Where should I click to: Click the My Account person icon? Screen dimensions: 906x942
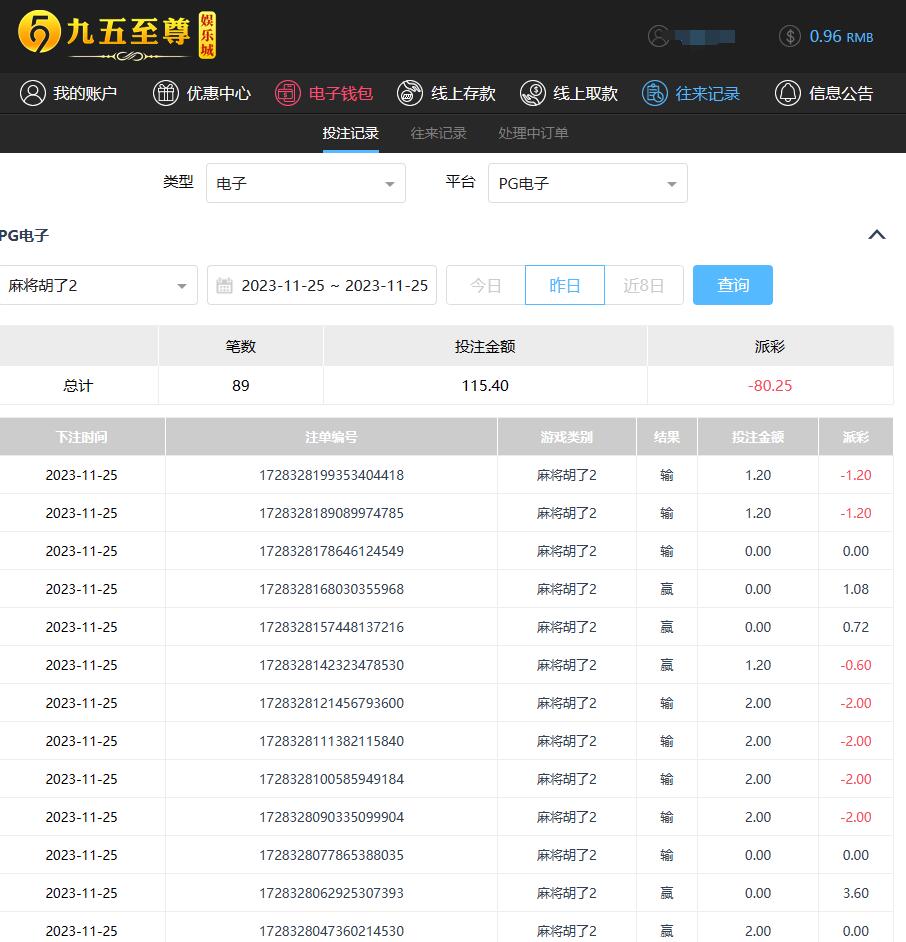click(33, 93)
